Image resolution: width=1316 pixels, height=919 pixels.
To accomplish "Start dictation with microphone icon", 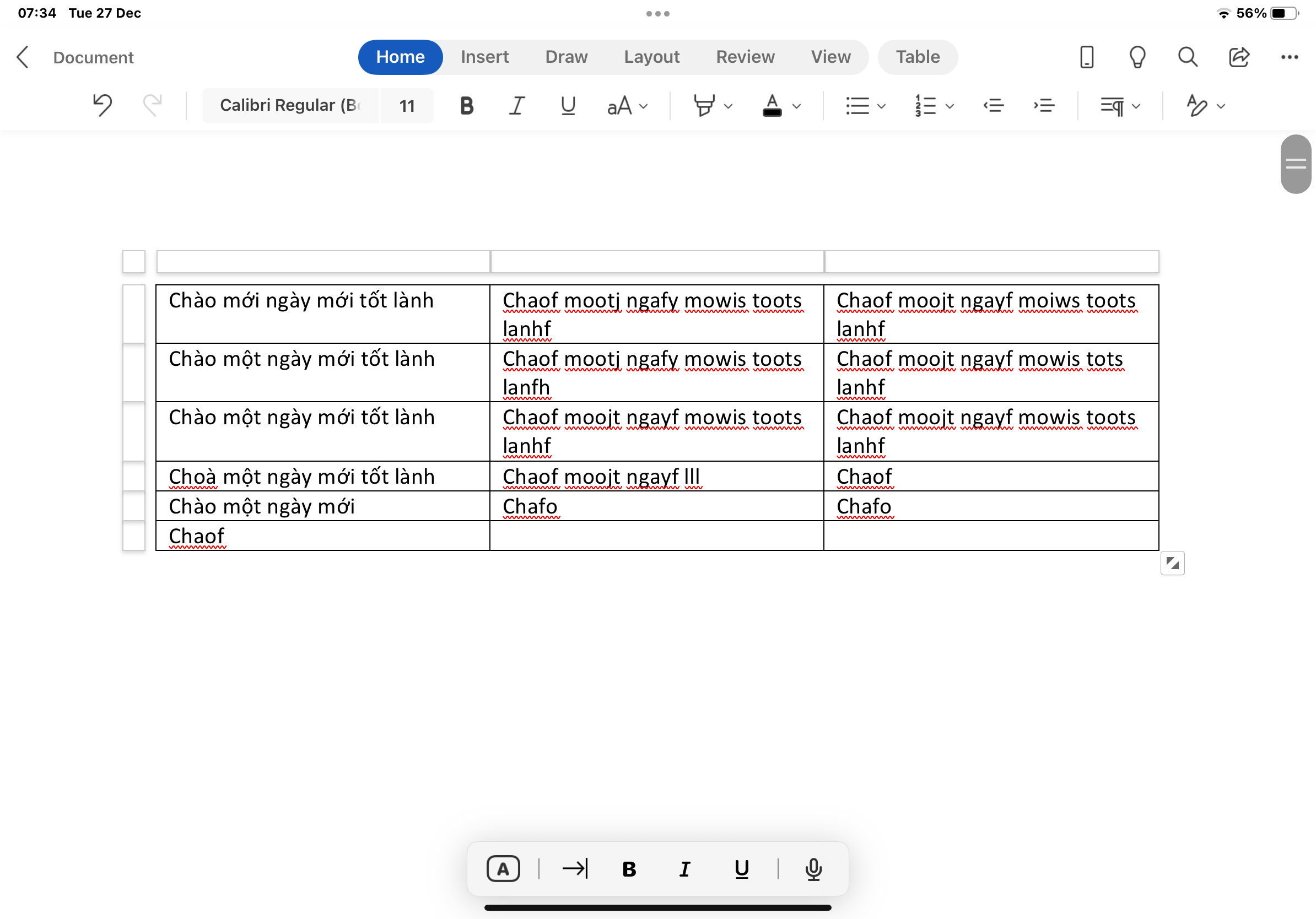I will [813, 868].
